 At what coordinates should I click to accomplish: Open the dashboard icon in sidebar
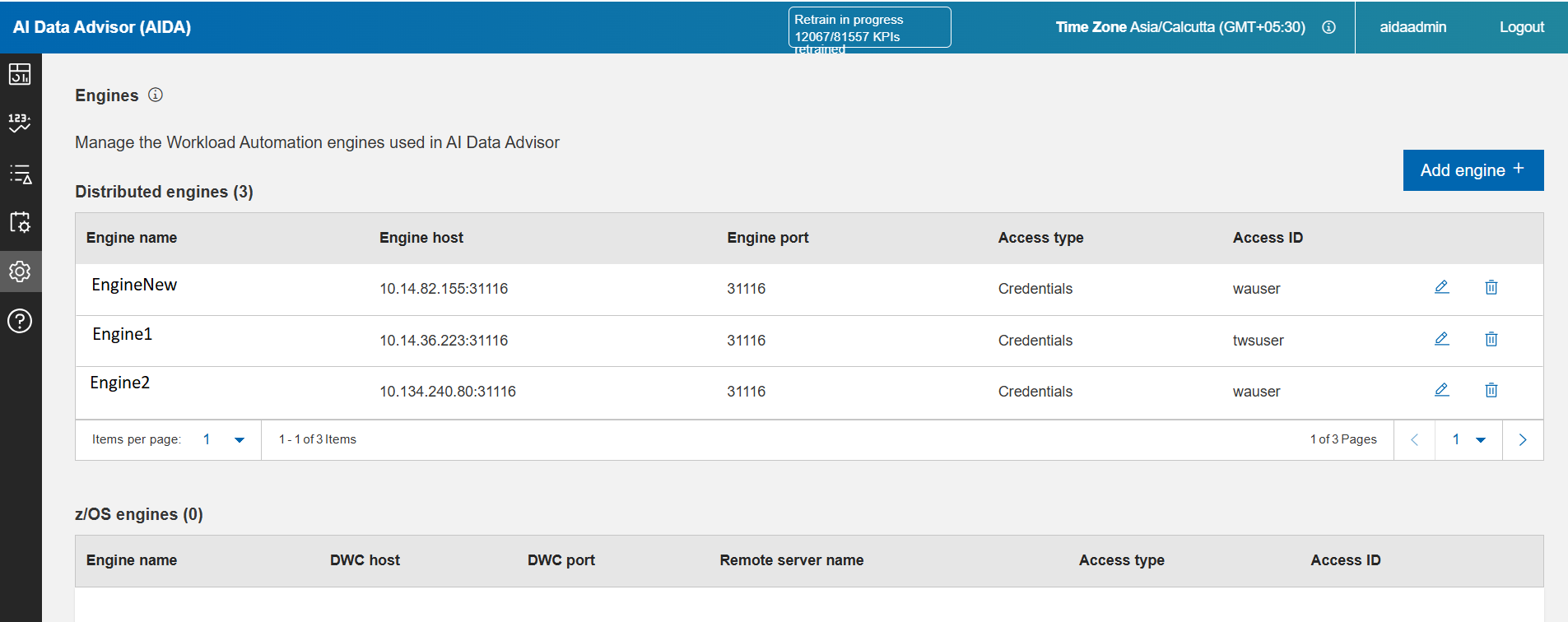point(20,74)
